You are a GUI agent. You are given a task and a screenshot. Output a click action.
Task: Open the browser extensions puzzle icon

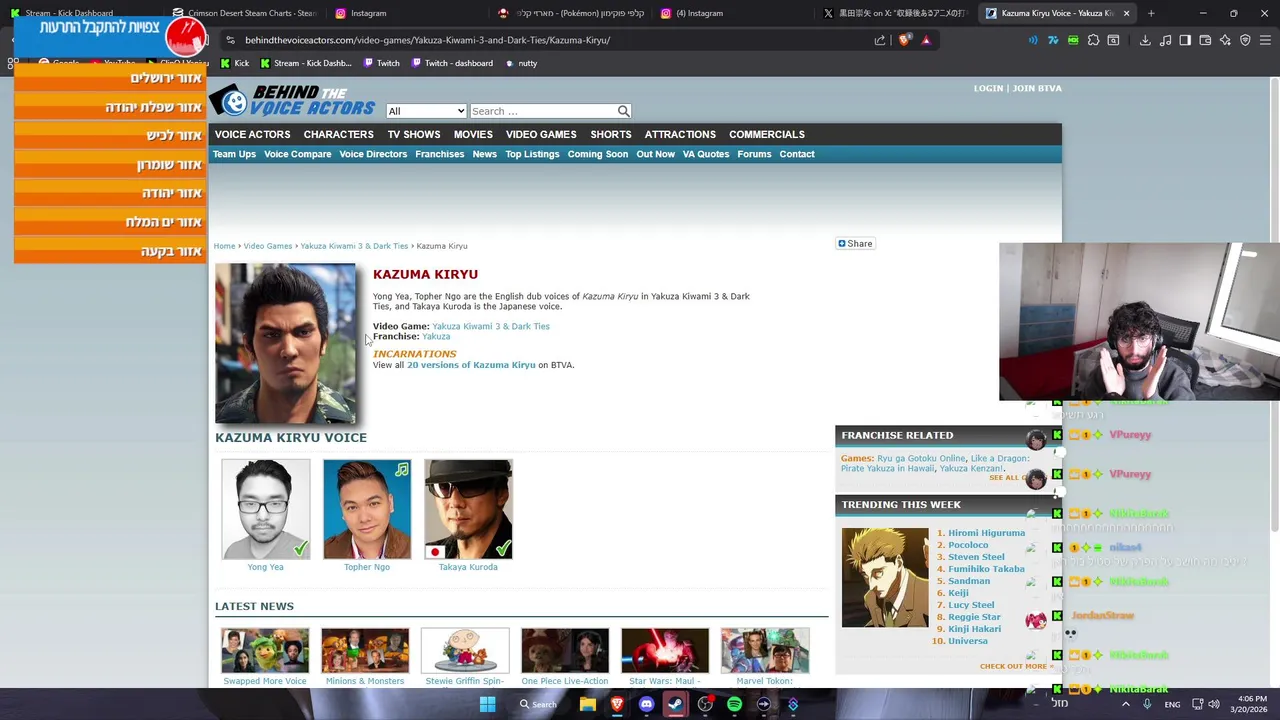[x=1093, y=40]
